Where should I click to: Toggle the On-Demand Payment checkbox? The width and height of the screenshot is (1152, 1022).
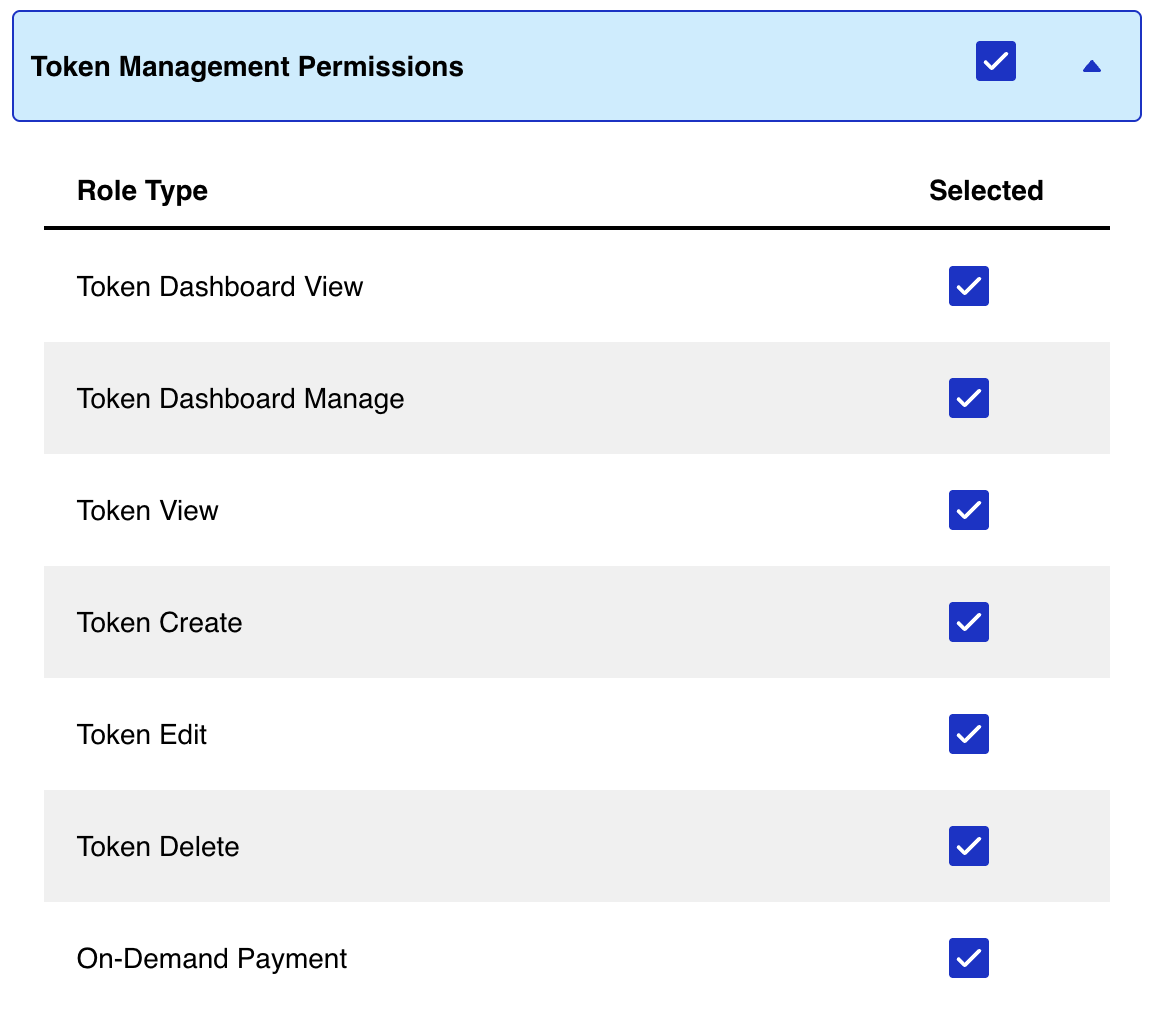968,958
